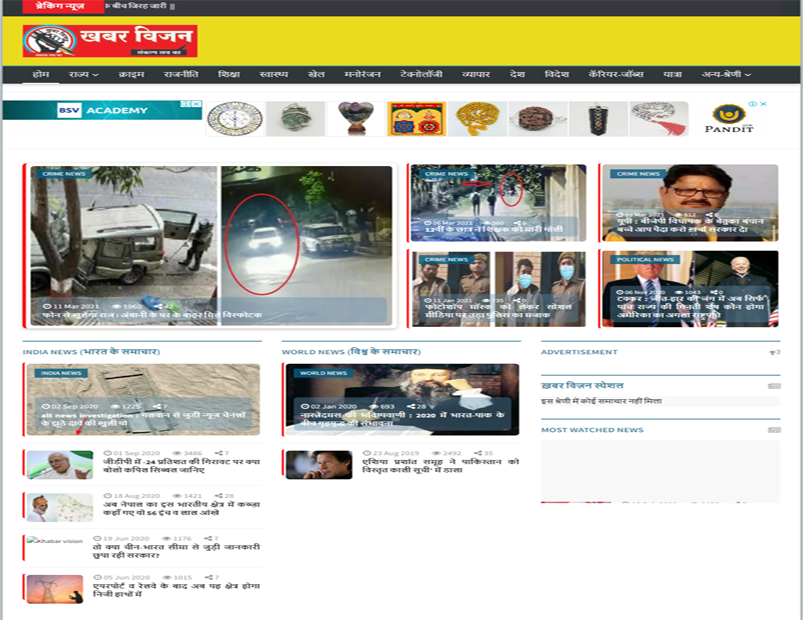Select the मनोरंजन navigation item

[x=362, y=75]
